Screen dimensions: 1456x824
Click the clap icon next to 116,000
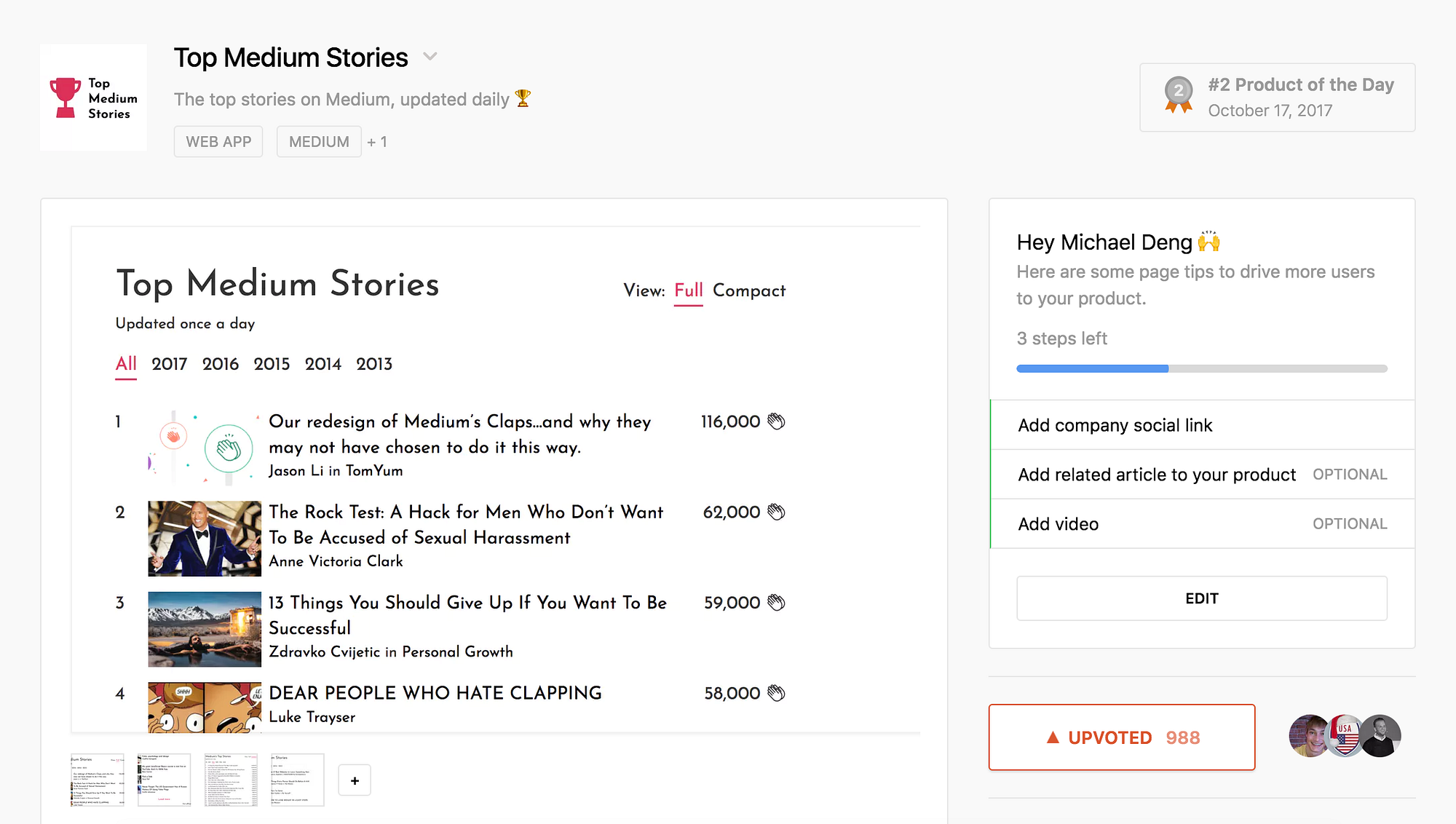pos(776,421)
